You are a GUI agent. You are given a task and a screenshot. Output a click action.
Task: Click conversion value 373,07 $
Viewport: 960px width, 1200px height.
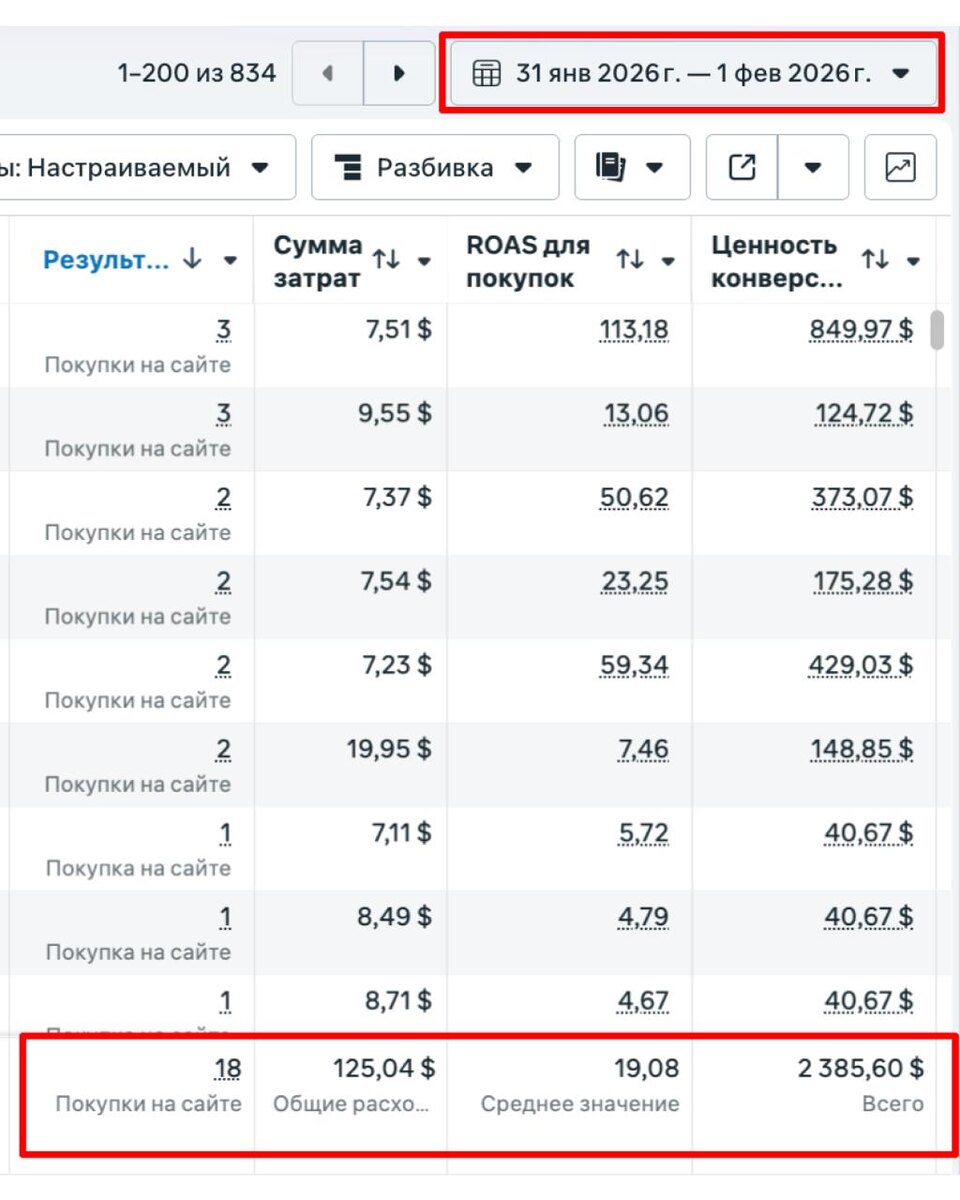click(x=862, y=498)
